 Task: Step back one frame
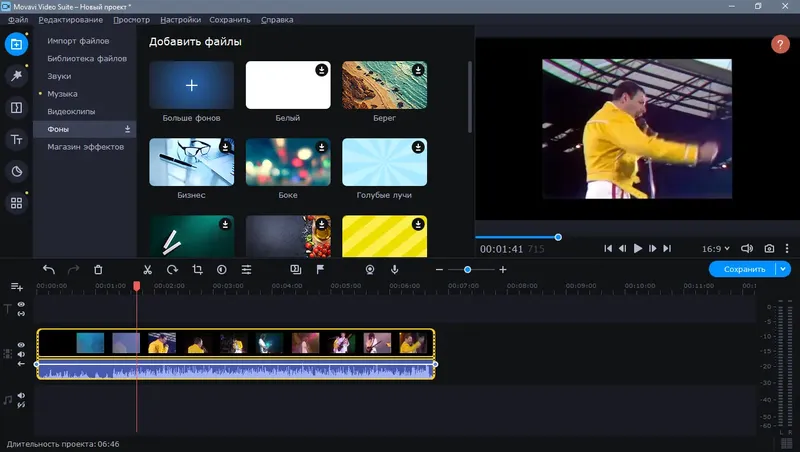(622, 248)
